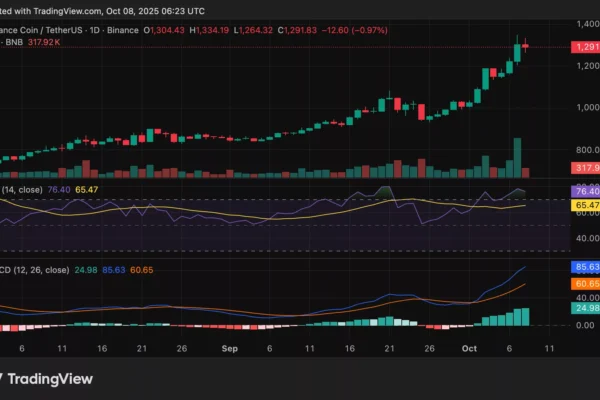Screen dimensions: 600x400
Task: Select the purple RSI 76.40 axis tag
Action: coord(584,191)
